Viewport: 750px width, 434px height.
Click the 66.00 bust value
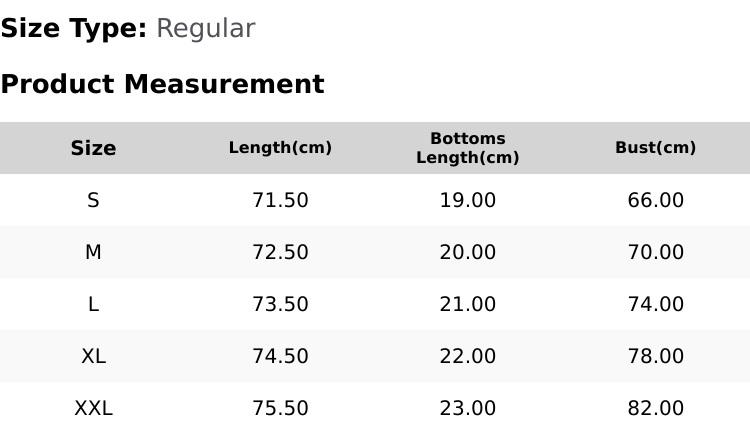click(x=655, y=200)
